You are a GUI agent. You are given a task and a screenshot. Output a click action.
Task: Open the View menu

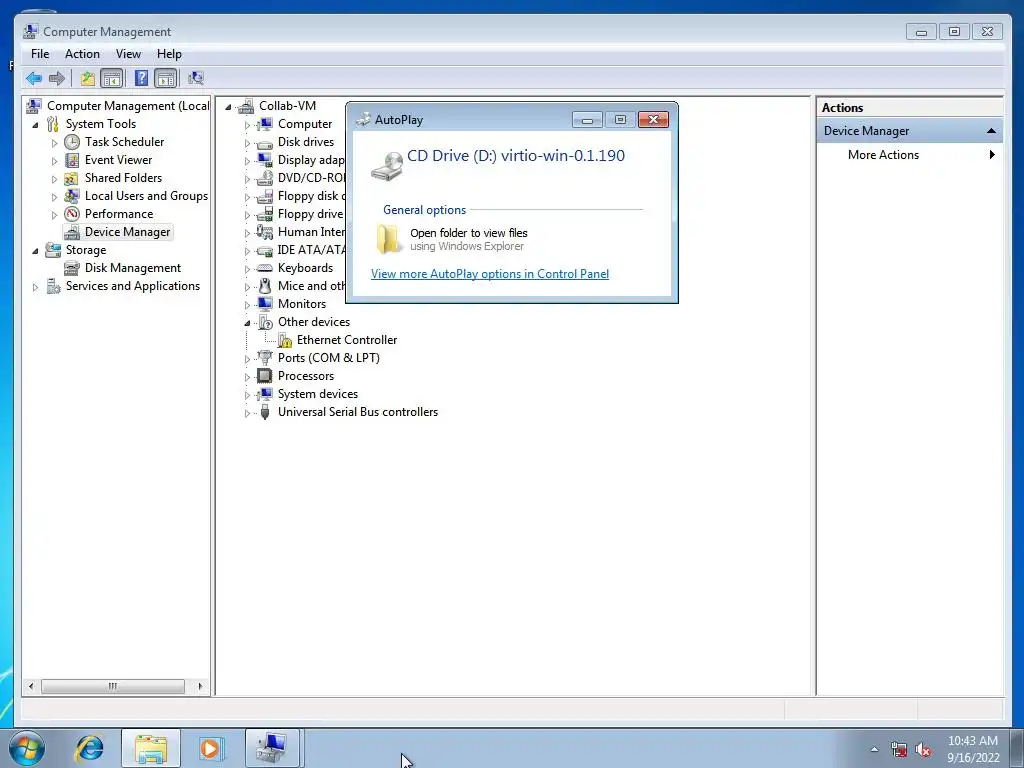pos(128,54)
